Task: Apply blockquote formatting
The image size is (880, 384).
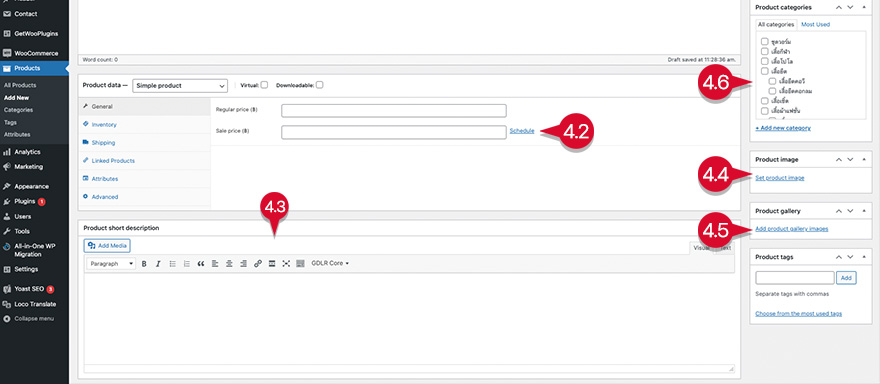Action: coord(201,263)
